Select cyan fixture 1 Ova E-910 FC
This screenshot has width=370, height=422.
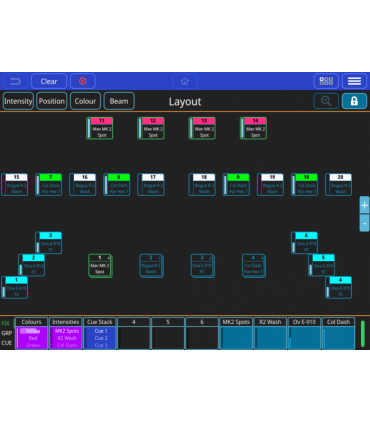point(15,287)
